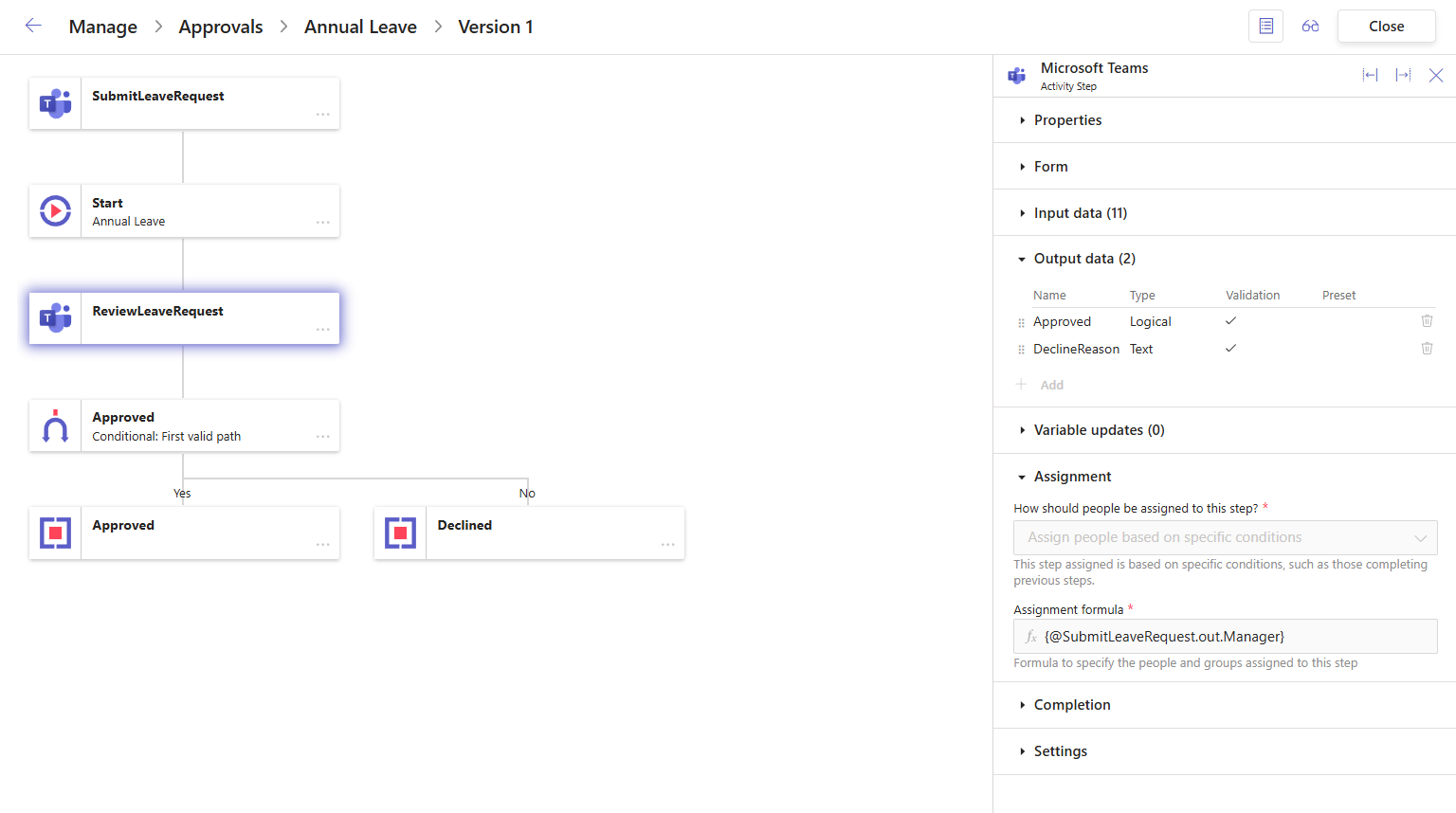Expand panel to right arrow icon
Screen dimensions: 1456x813
[1403, 76]
